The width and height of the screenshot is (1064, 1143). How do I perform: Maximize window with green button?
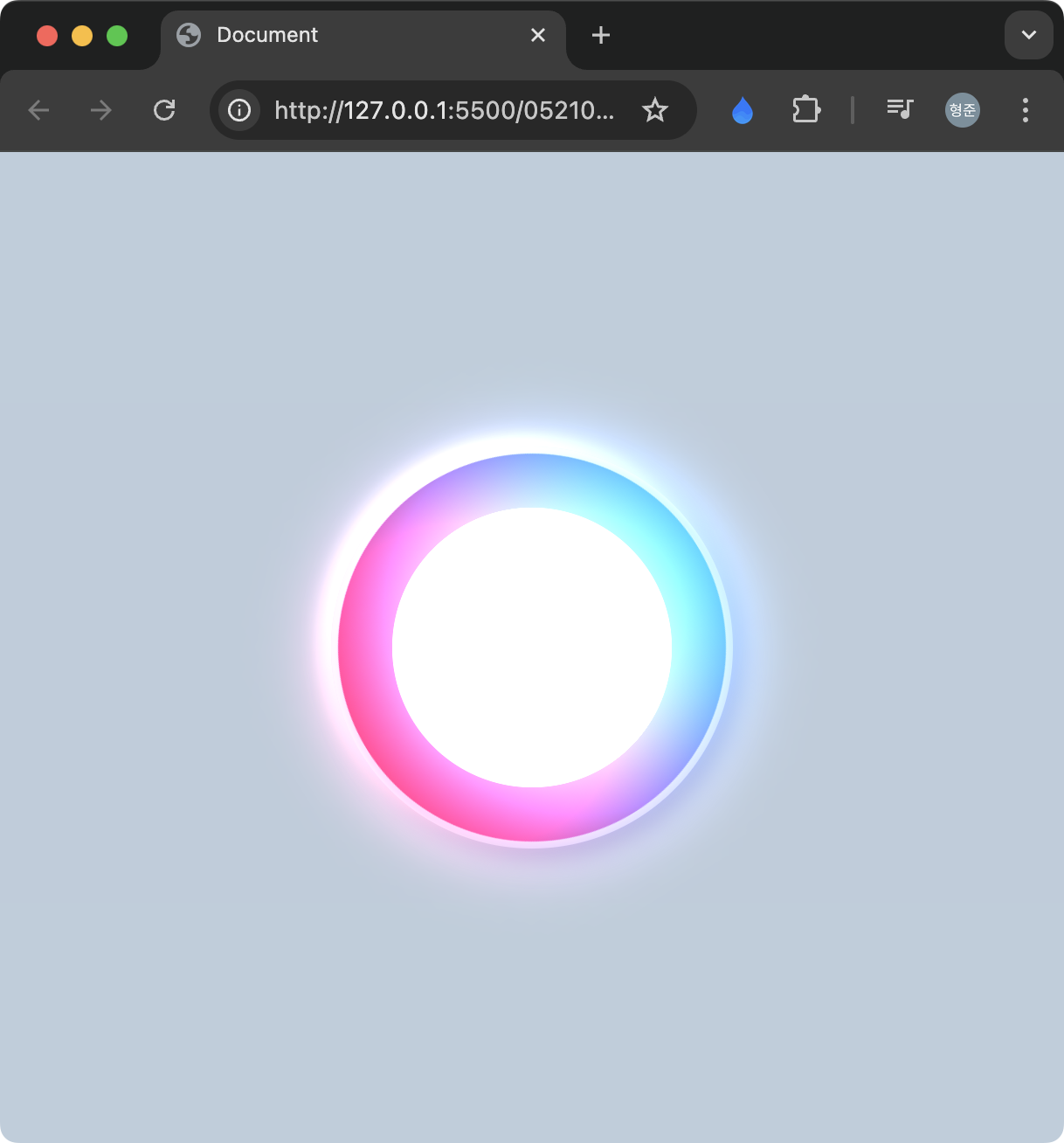click(x=117, y=35)
